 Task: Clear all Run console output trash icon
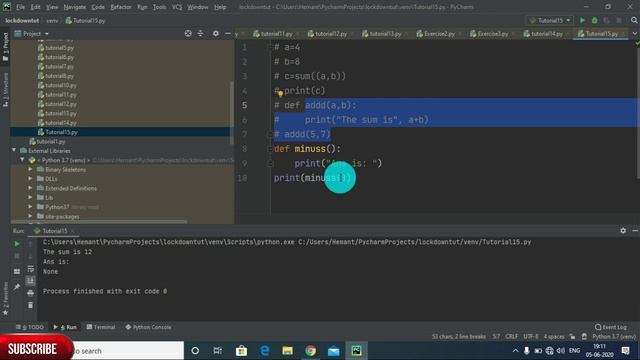click(31, 305)
